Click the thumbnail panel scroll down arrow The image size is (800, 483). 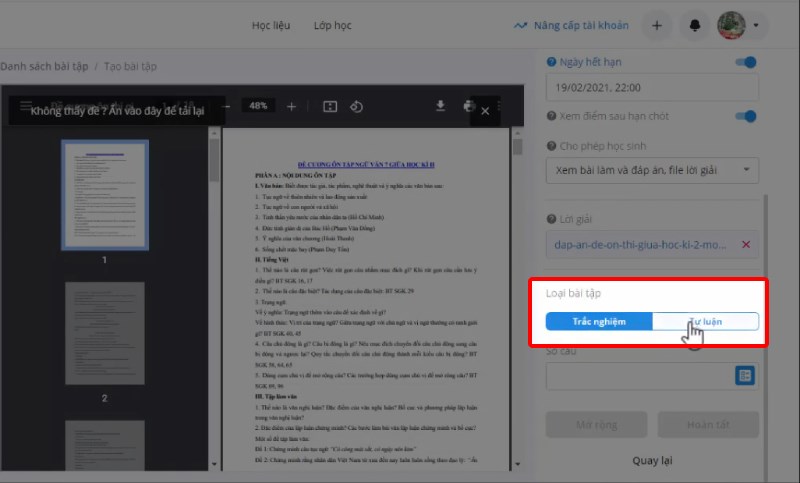pos(214,464)
